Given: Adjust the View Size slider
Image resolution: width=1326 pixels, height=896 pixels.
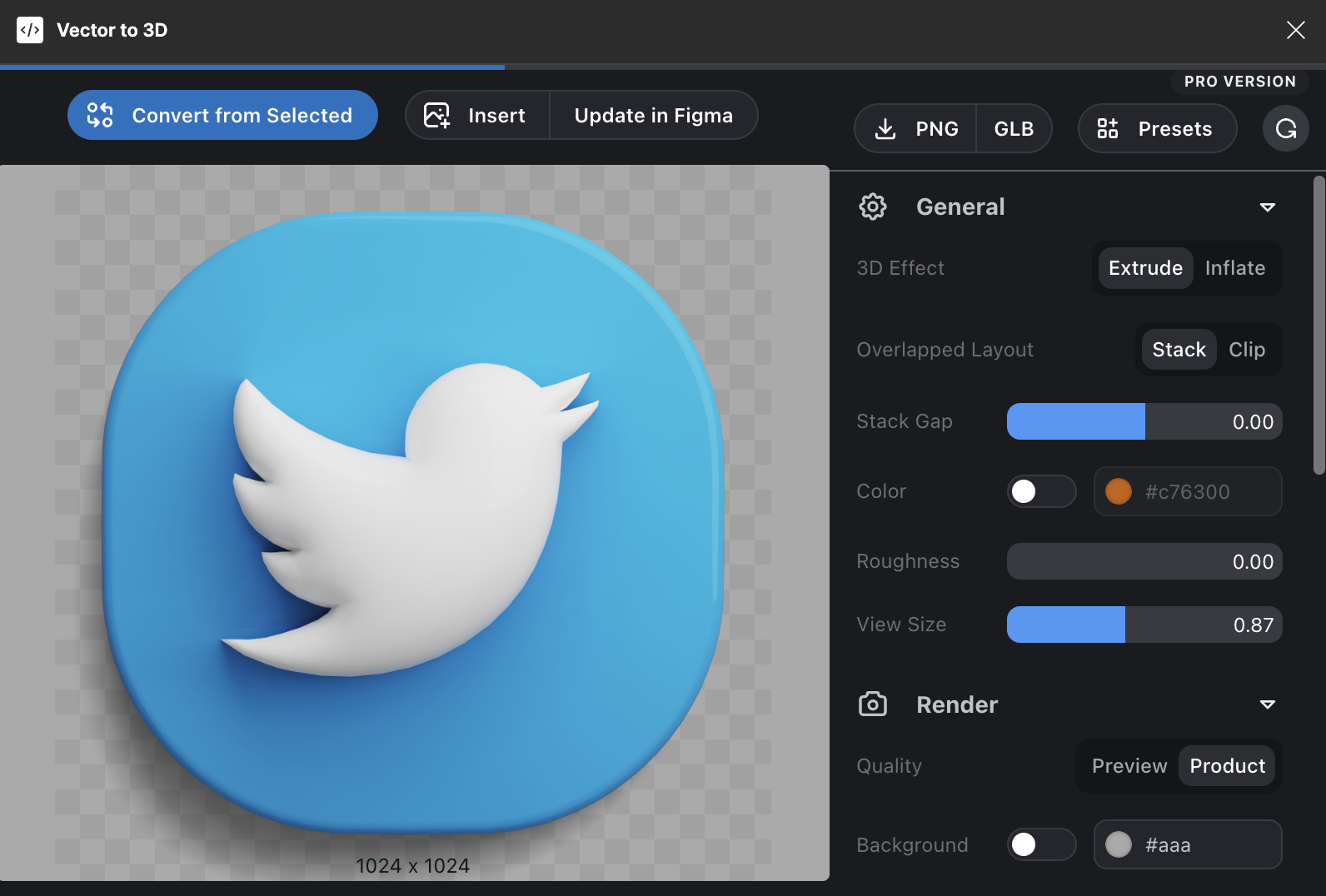Looking at the screenshot, I should [1144, 625].
